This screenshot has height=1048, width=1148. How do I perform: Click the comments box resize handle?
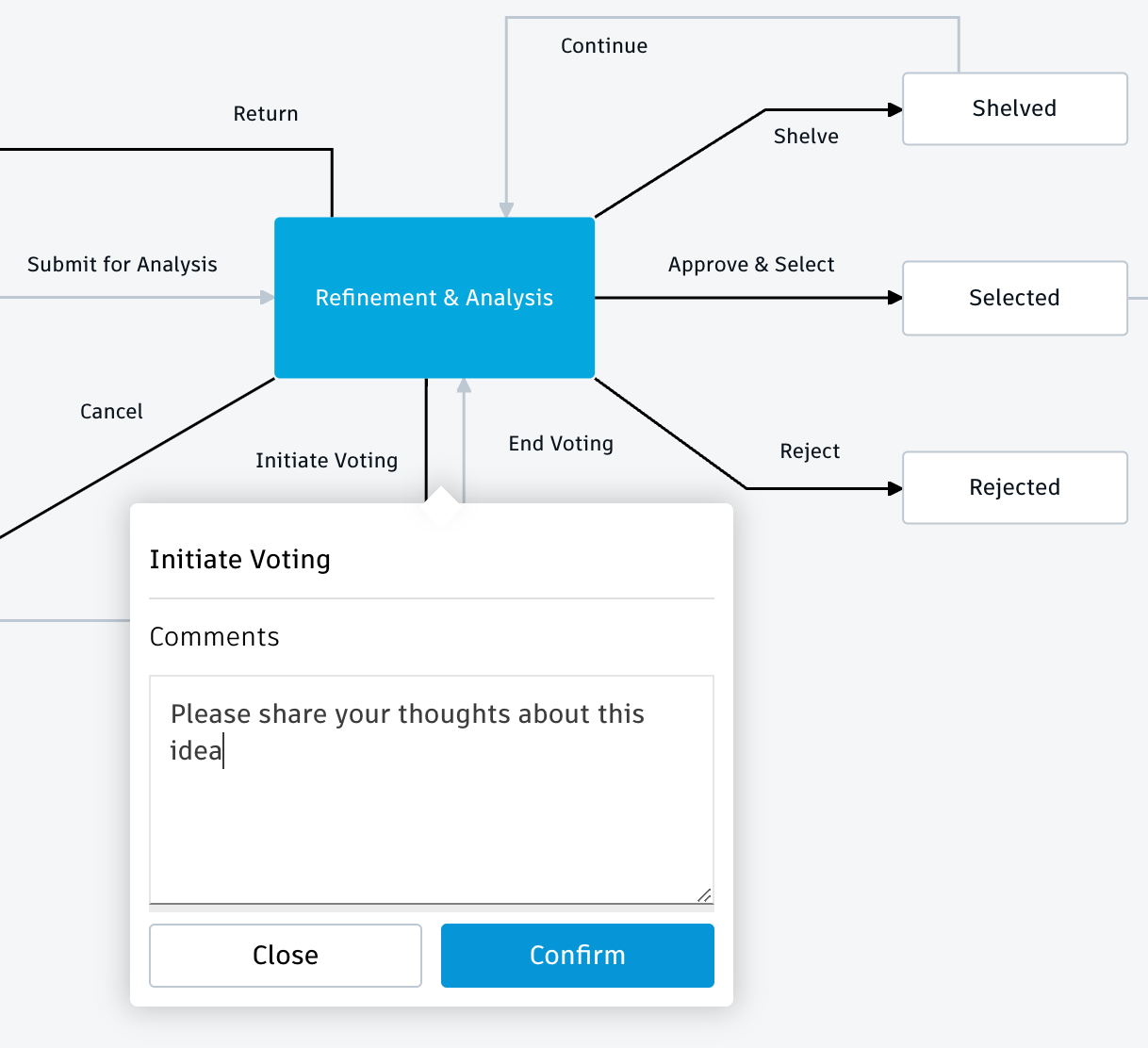[704, 894]
